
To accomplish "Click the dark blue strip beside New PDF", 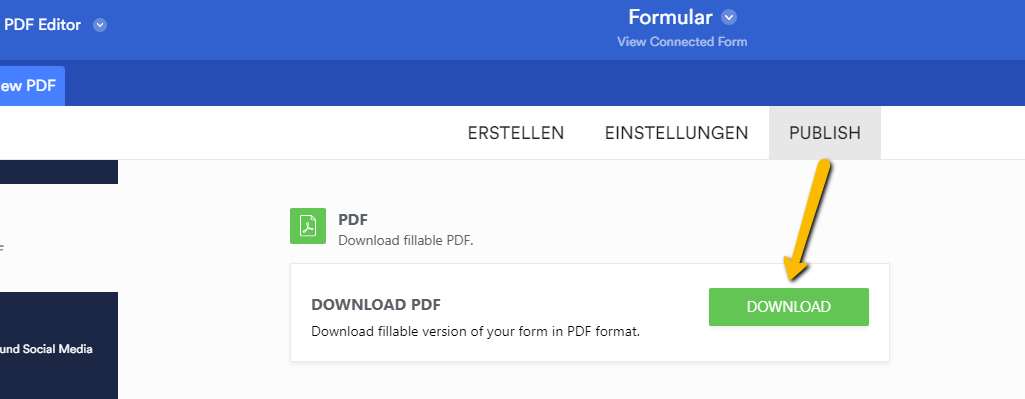I will (545, 83).
